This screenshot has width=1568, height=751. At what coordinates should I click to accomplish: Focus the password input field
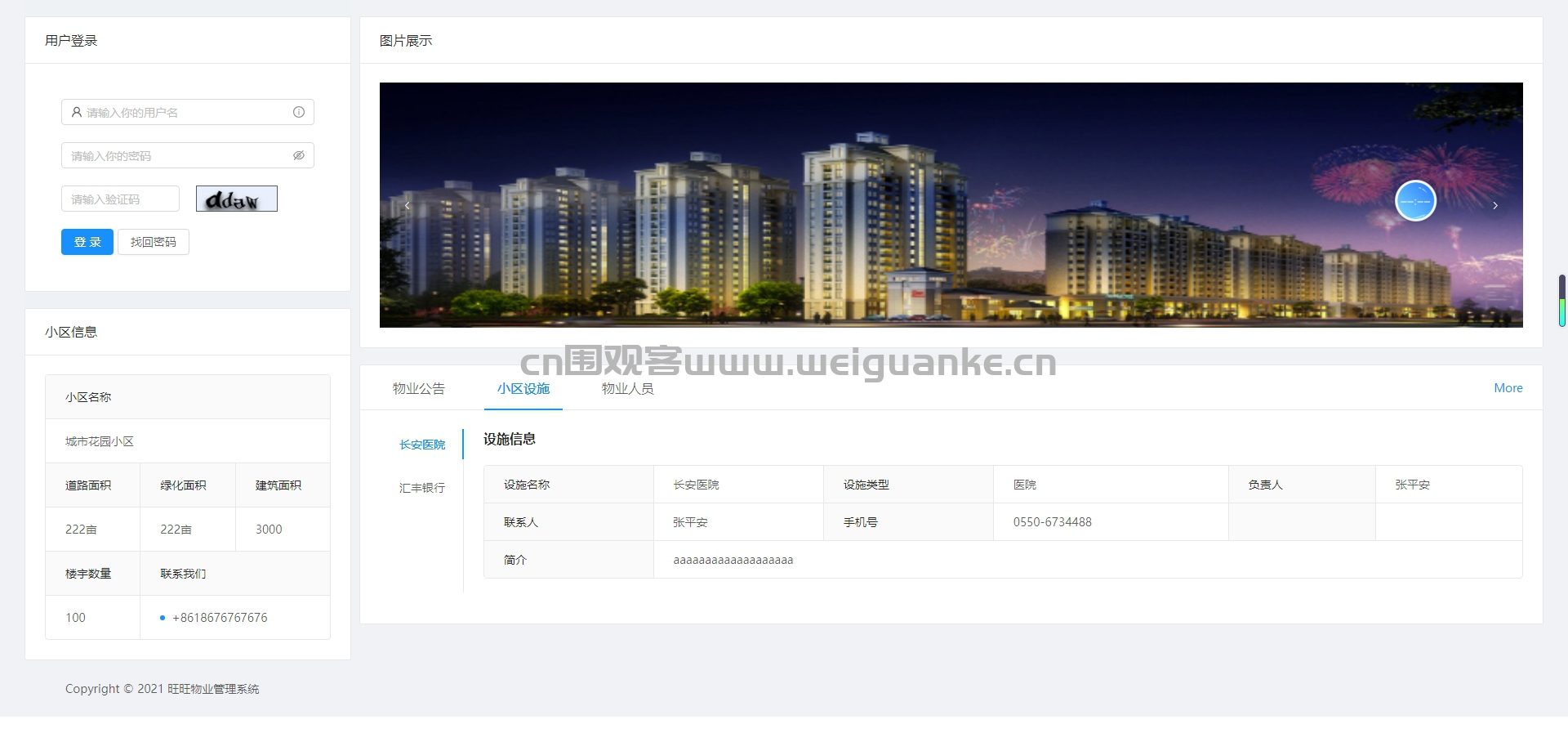(188, 155)
